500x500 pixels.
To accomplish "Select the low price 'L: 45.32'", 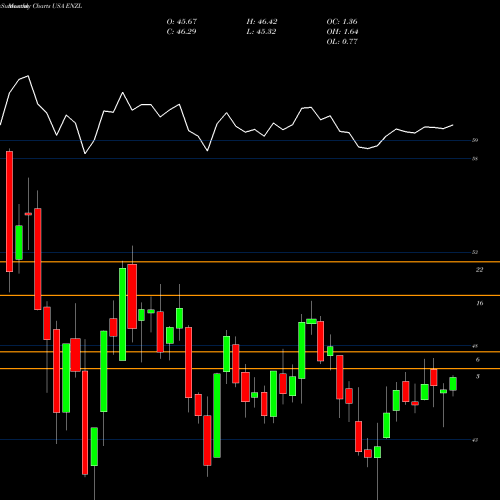I will [261, 32].
